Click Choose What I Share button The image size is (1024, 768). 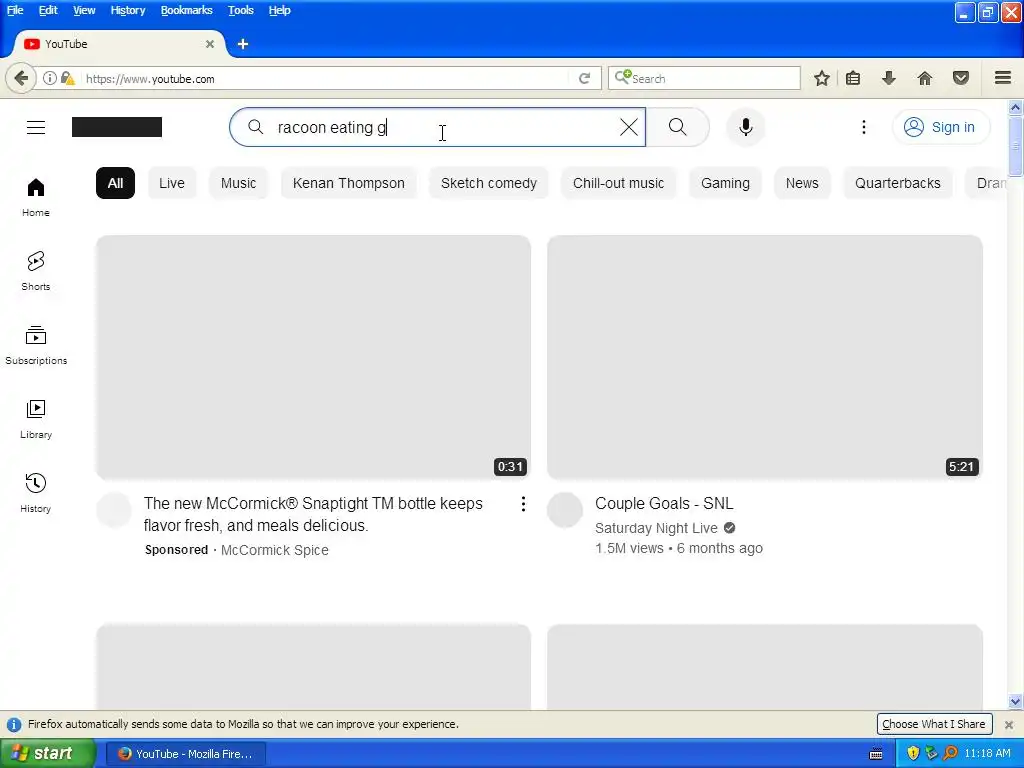[933, 724]
